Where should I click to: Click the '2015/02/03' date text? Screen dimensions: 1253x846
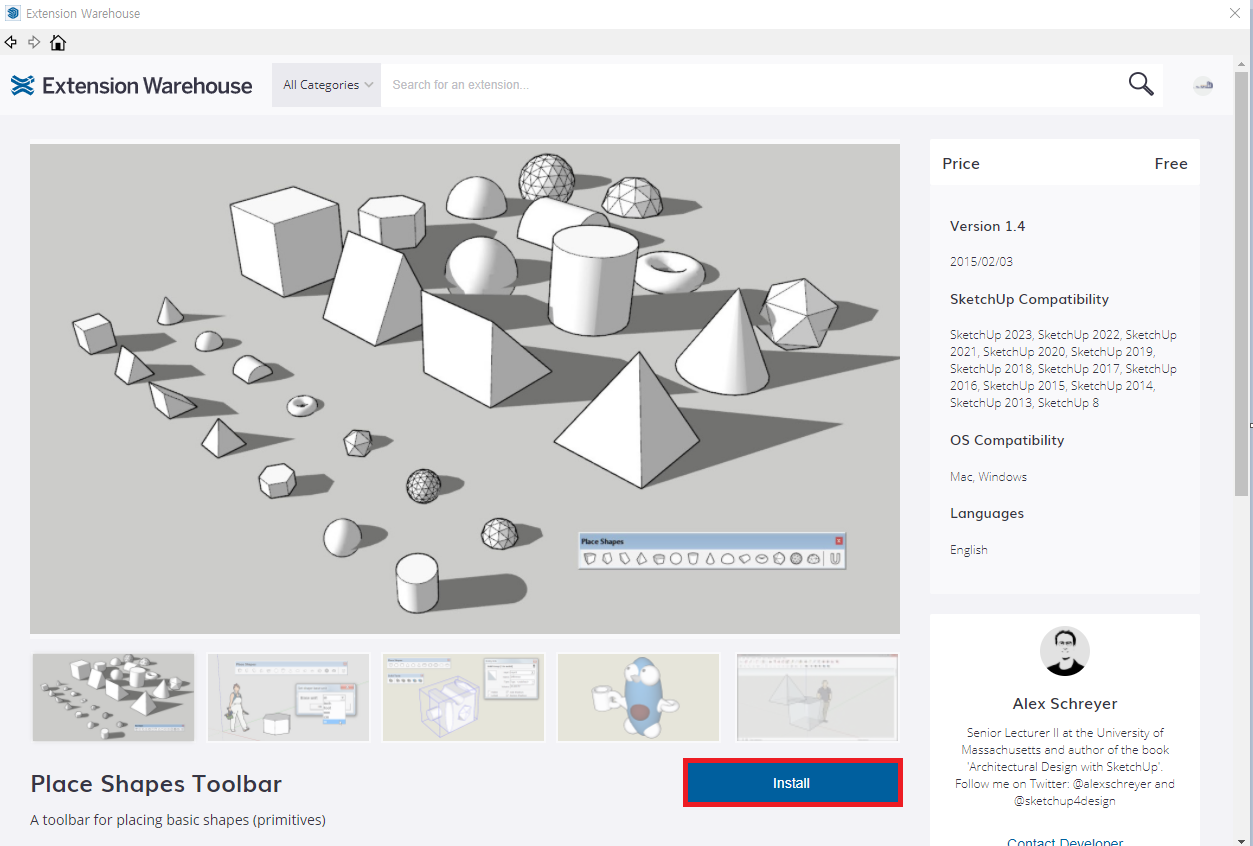coord(981,262)
